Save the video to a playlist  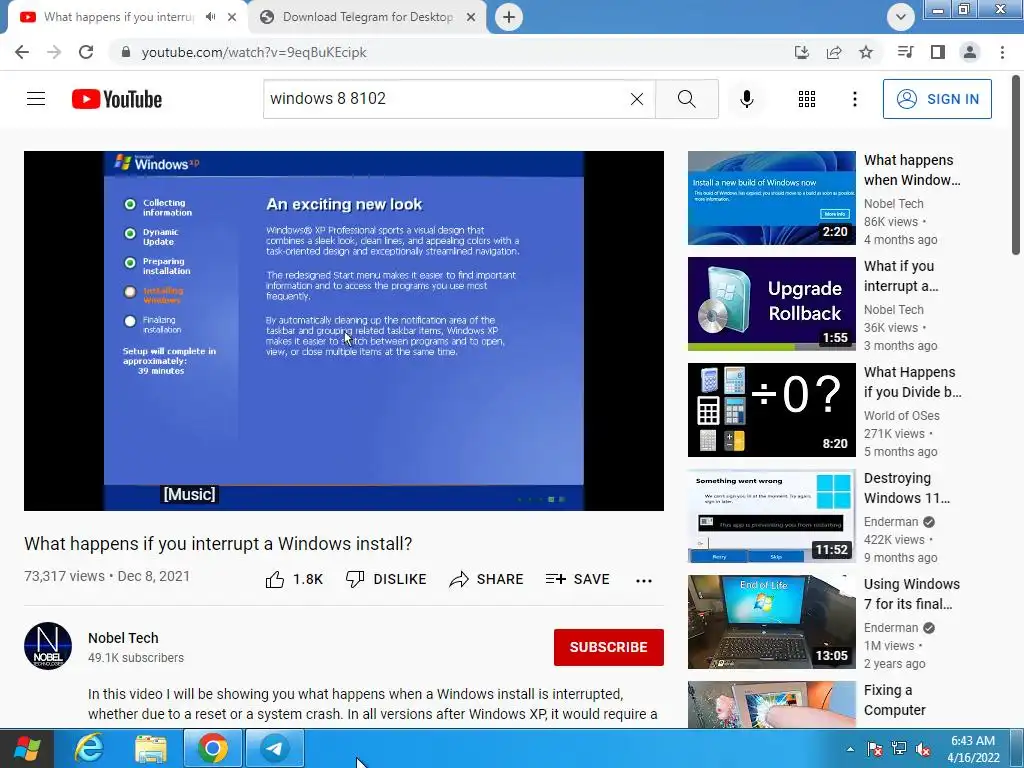coord(577,579)
